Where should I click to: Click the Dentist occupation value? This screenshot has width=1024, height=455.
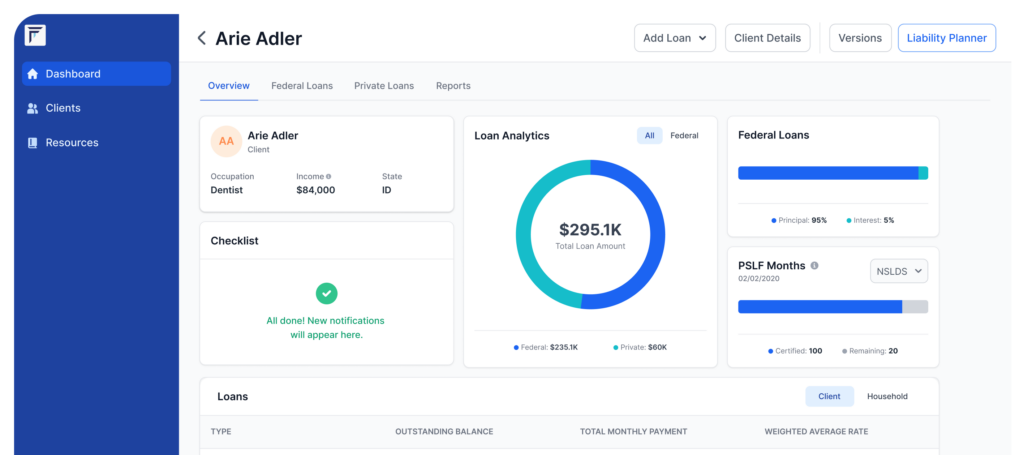tap(227, 191)
